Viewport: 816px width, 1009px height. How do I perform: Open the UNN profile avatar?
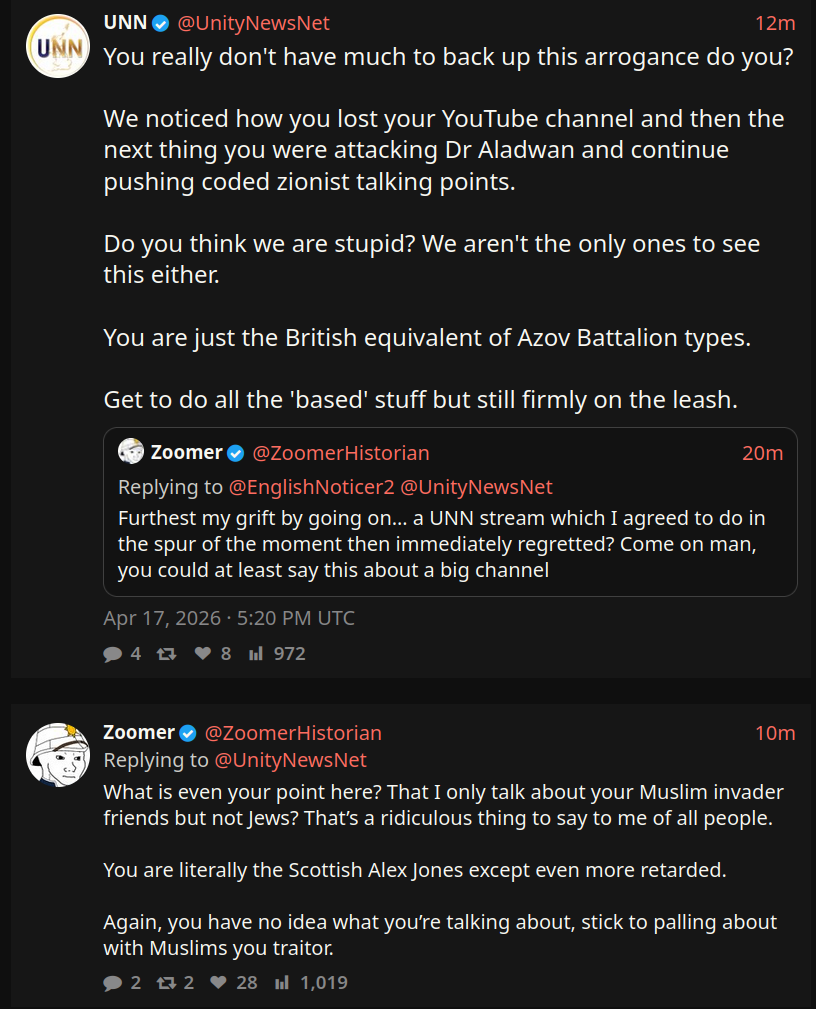[58, 46]
